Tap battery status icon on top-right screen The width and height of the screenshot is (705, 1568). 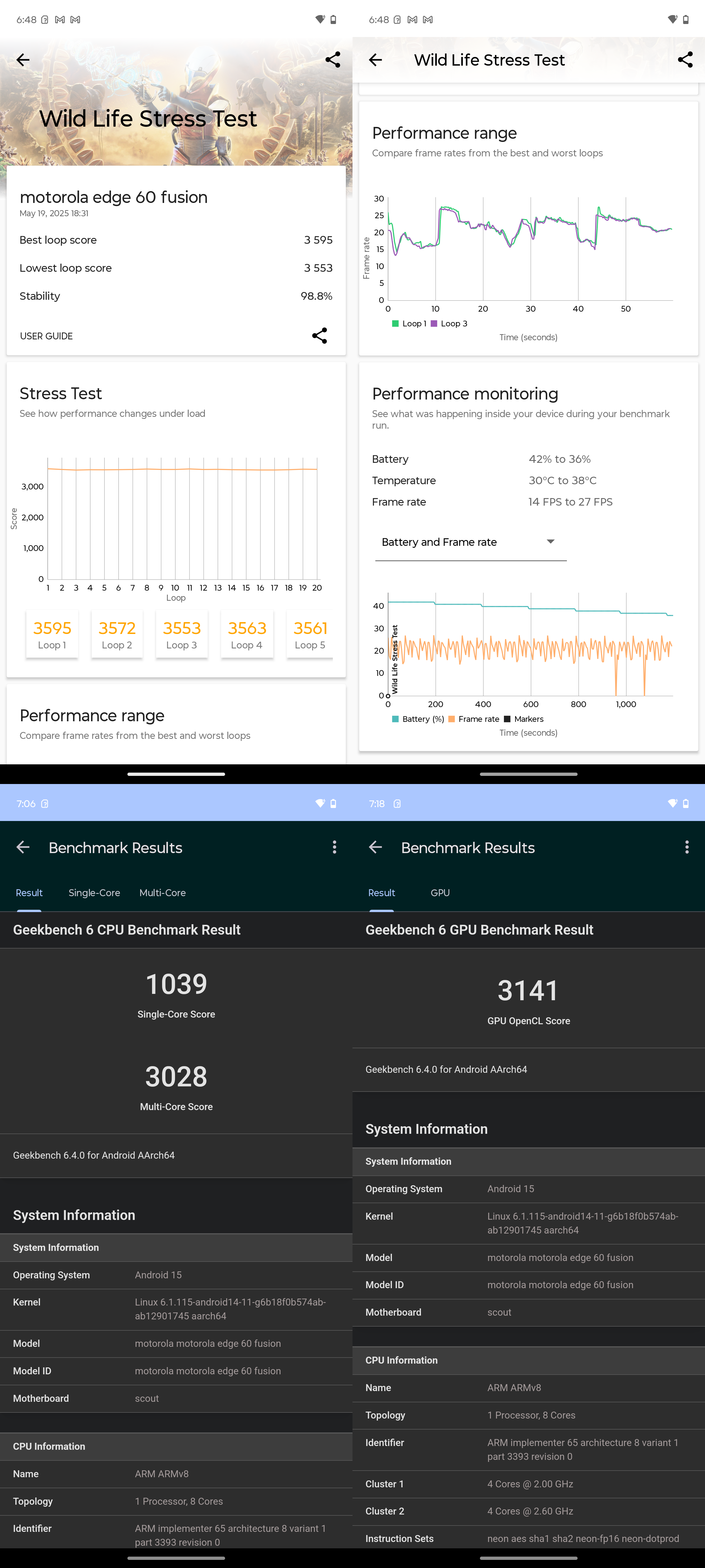pos(686,19)
